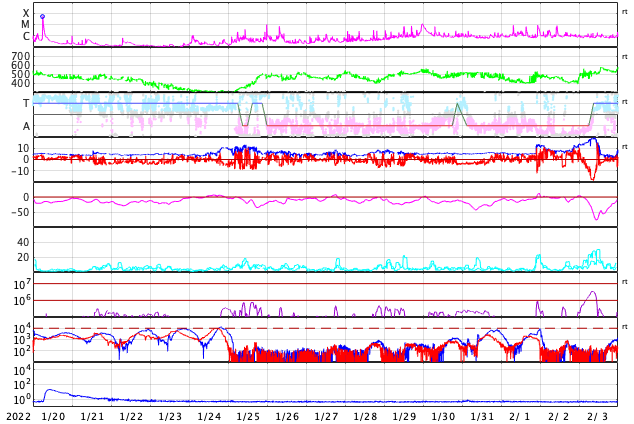Select the 1/27 date label
This screenshot has height=424, width=634.
(326, 417)
